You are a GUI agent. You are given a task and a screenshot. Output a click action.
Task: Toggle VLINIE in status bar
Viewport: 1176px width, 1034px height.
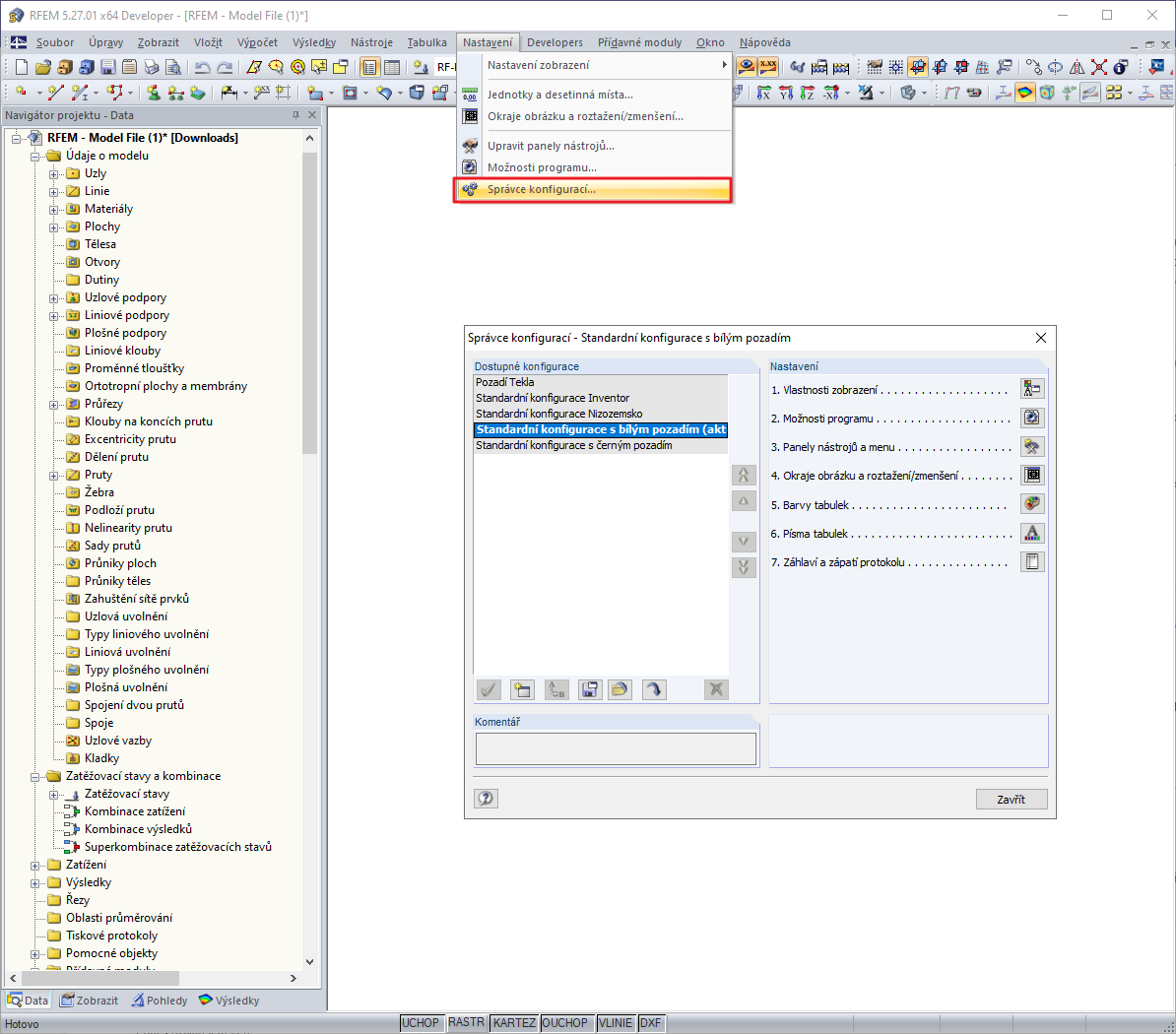tap(615, 1023)
